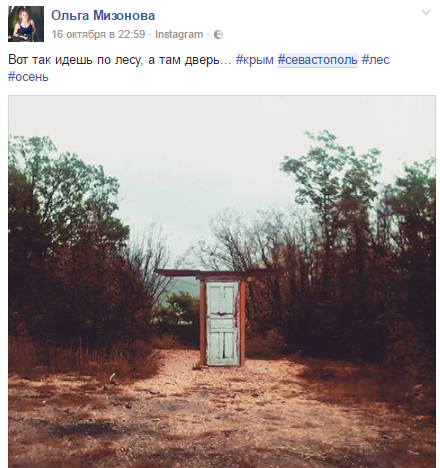Click the green tree on the photo's right
This screenshot has width=440, height=468.
click(333, 200)
